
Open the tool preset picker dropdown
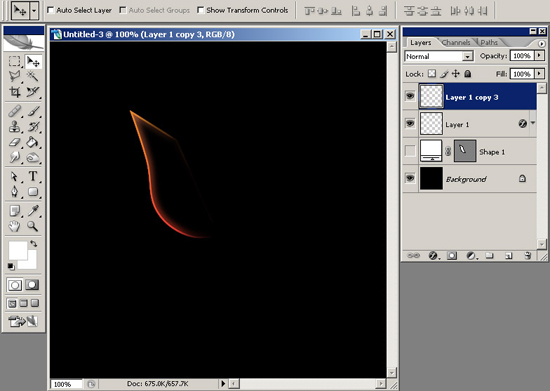click(34, 11)
